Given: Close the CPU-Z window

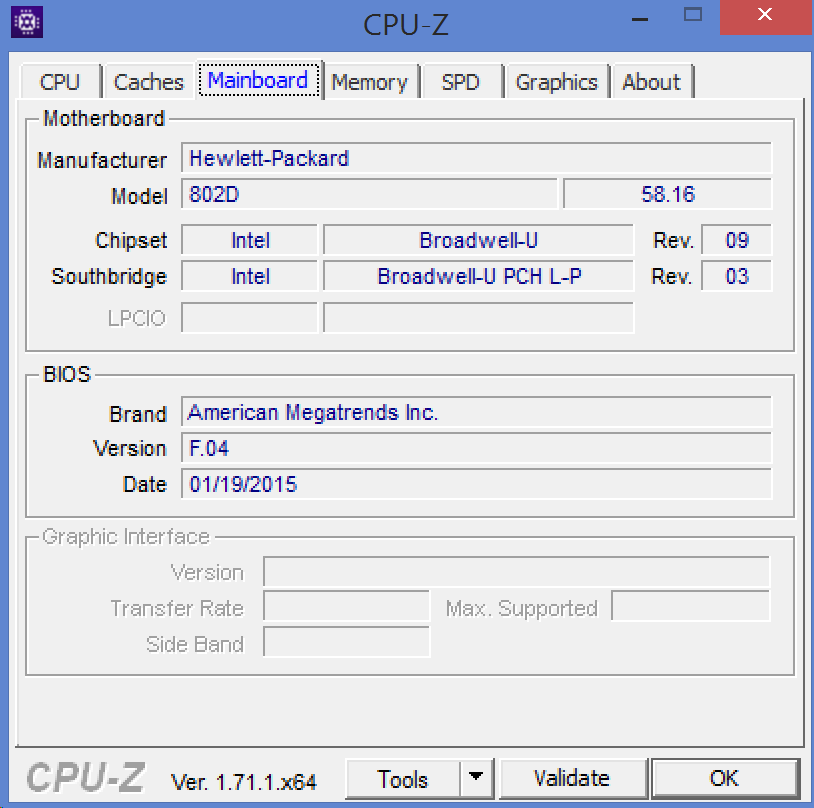Looking at the screenshot, I should coord(765,16).
